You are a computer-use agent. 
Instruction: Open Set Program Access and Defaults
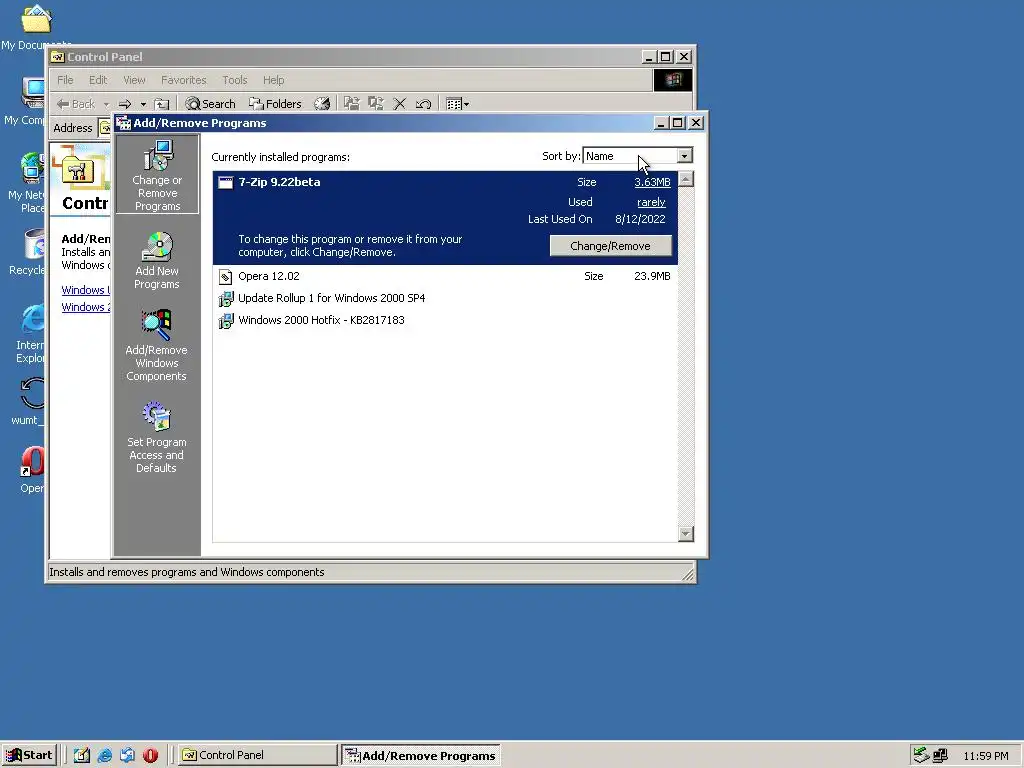click(x=157, y=438)
